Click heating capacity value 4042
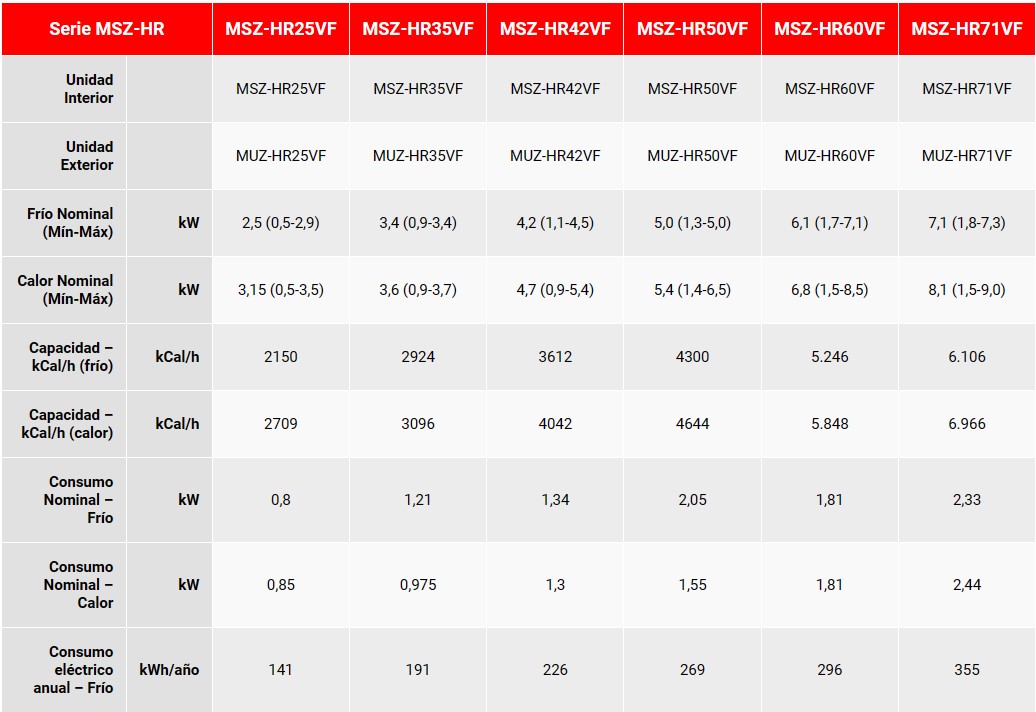The height and width of the screenshot is (712, 1036). (x=555, y=424)
